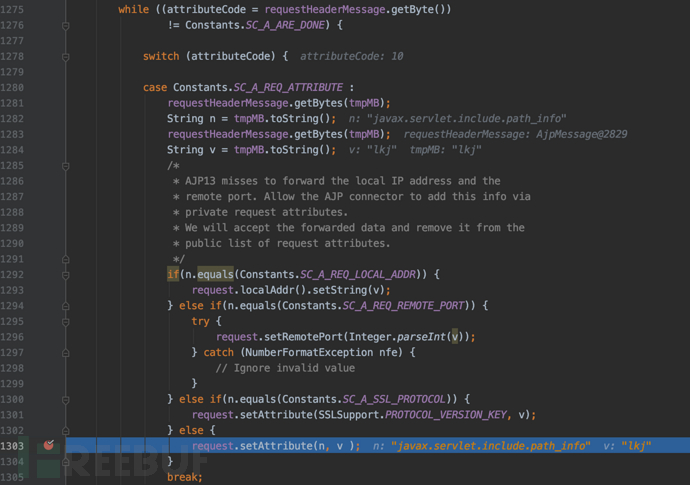Click comment text 'AJP13 misses to forward'
The image size is (690, 485).
coord(256,181)
